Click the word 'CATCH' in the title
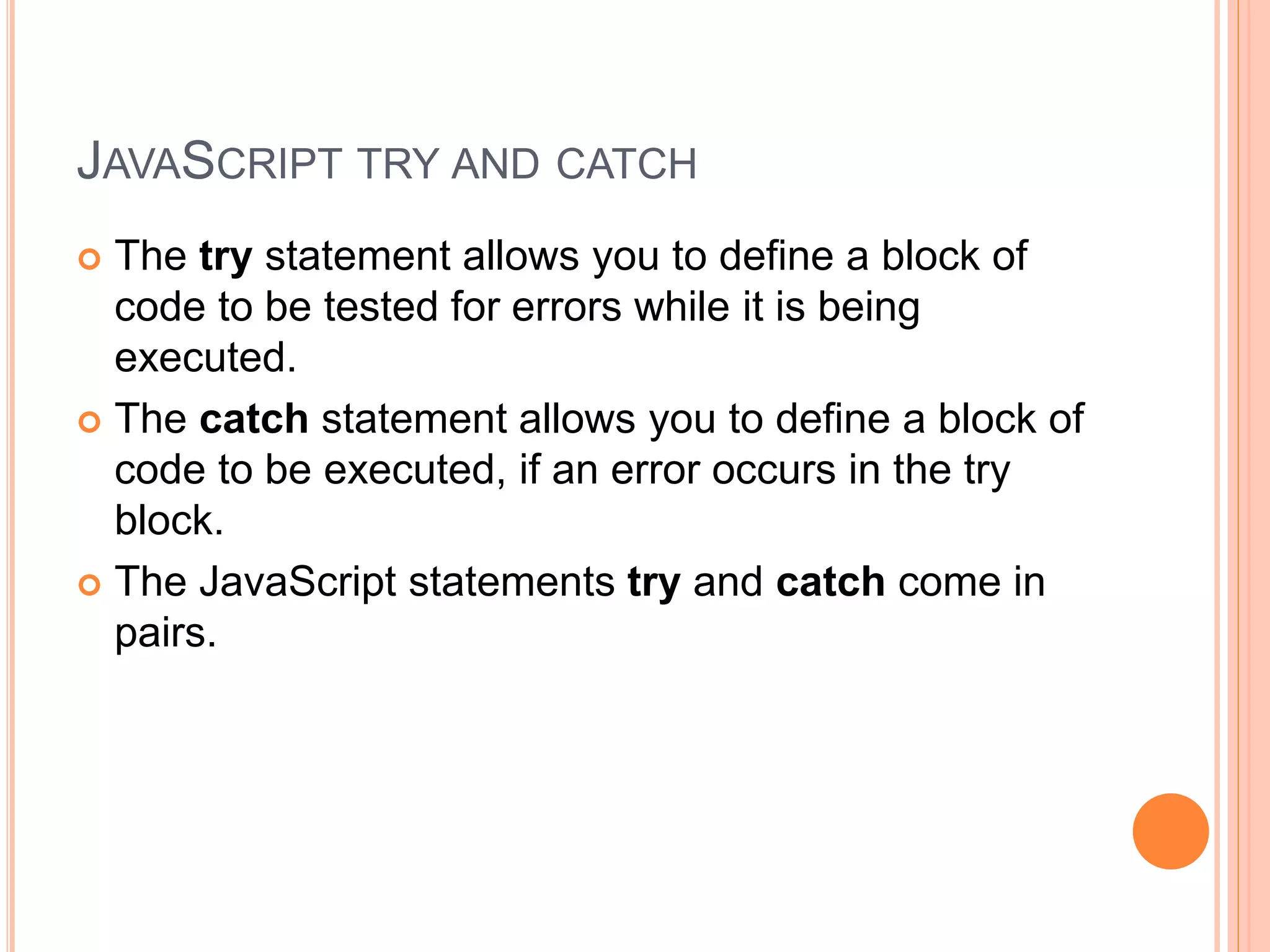The width and height of the screenshot is (1270, 952). (x=626, y=165)
